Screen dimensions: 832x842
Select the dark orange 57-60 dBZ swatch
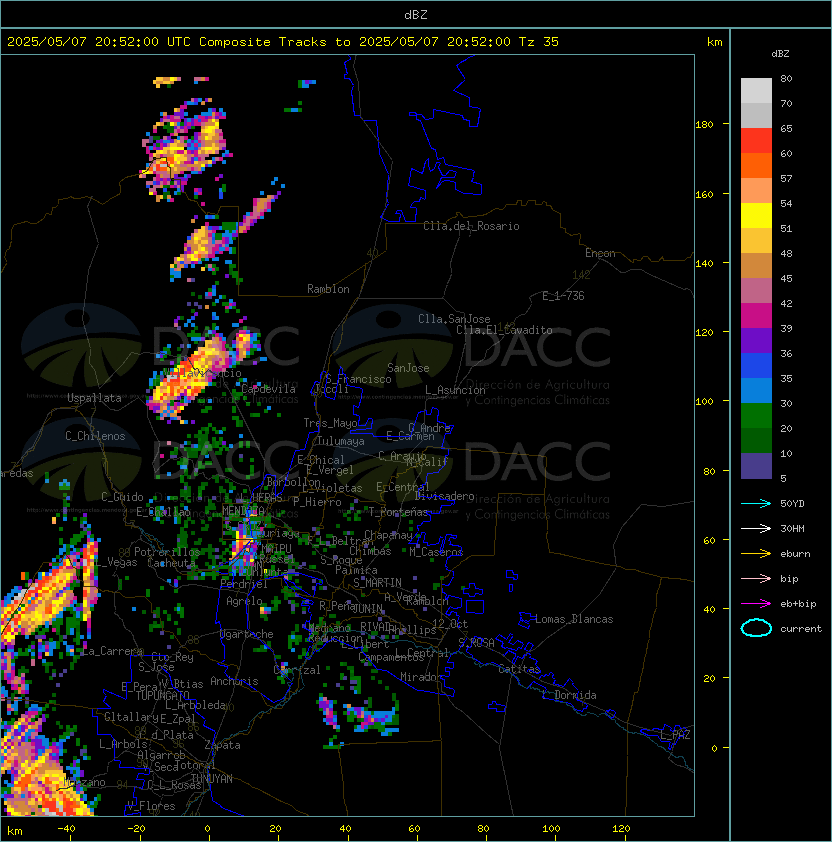tap(756, 165)
